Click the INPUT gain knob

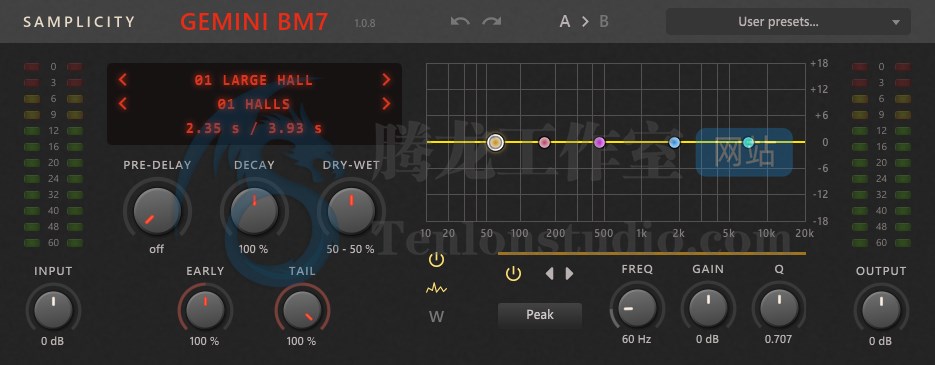point(53,310)
